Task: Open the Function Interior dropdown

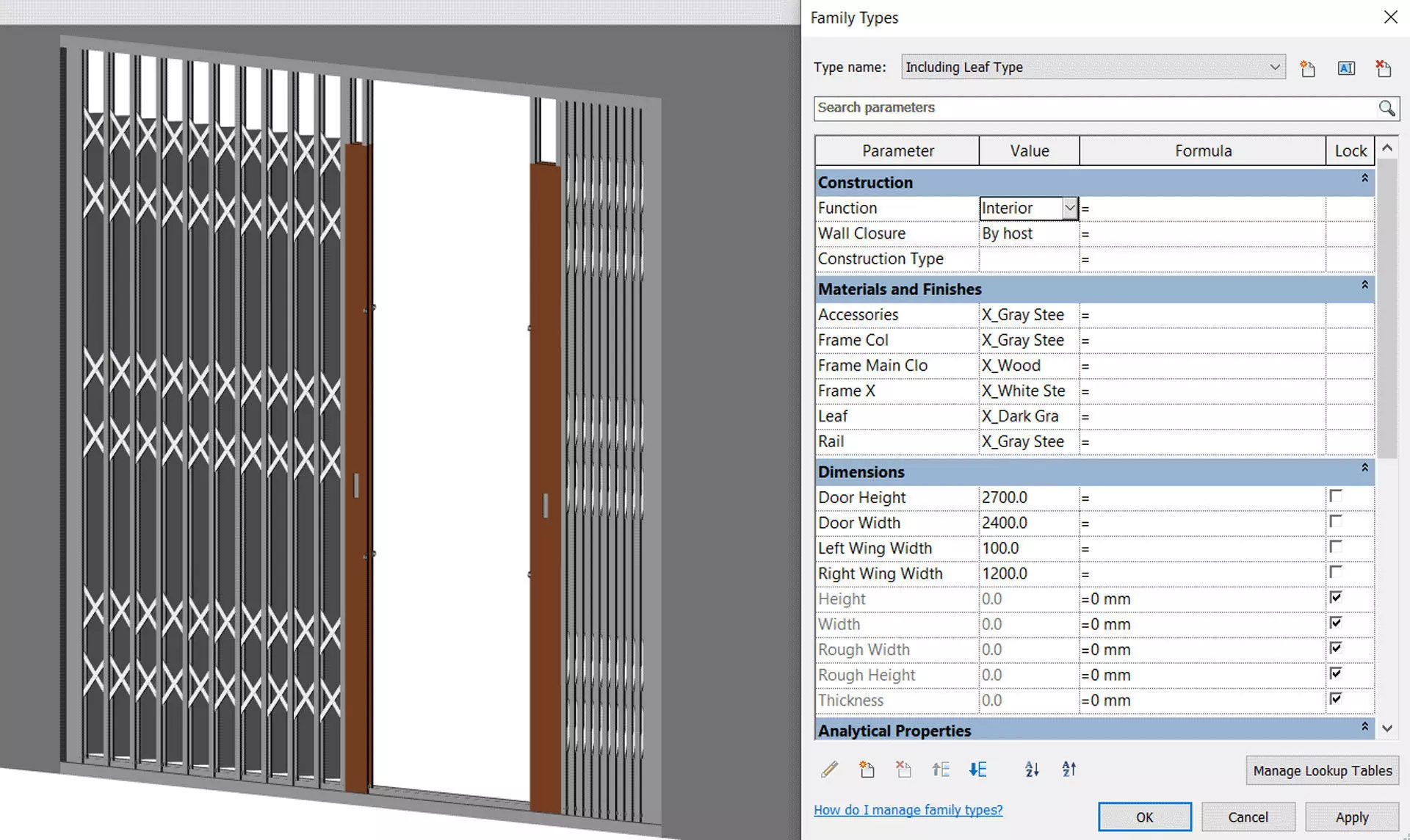Action: [1070, 209]
